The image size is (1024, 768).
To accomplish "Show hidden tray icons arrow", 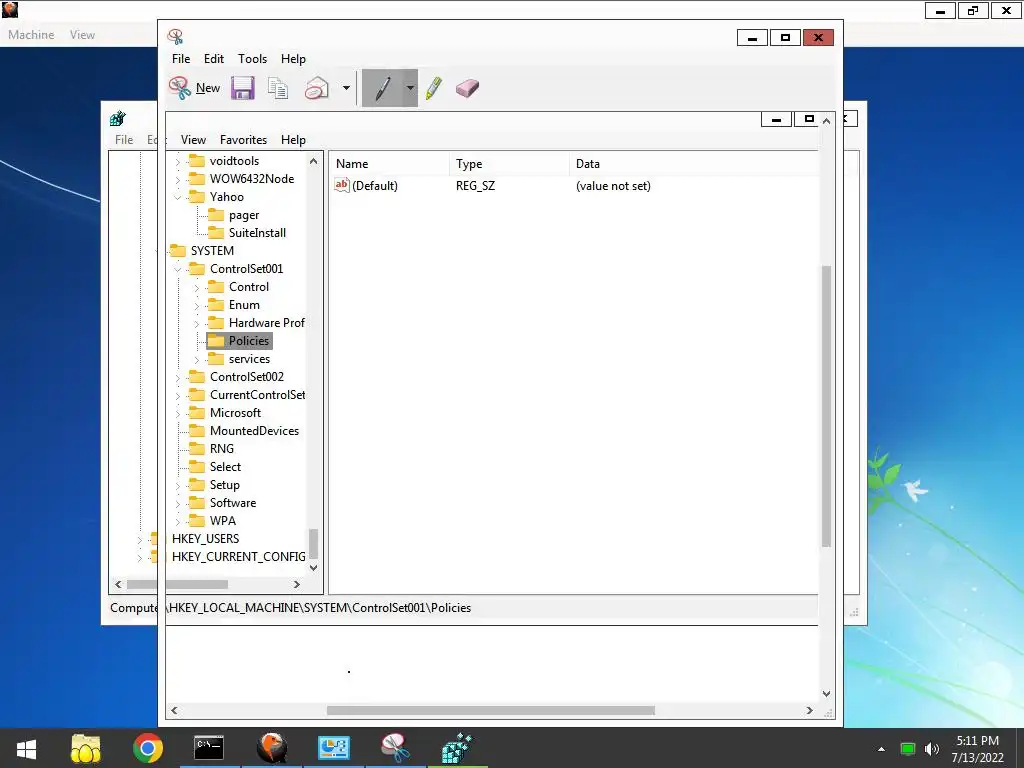I will (x=882, y=749).
